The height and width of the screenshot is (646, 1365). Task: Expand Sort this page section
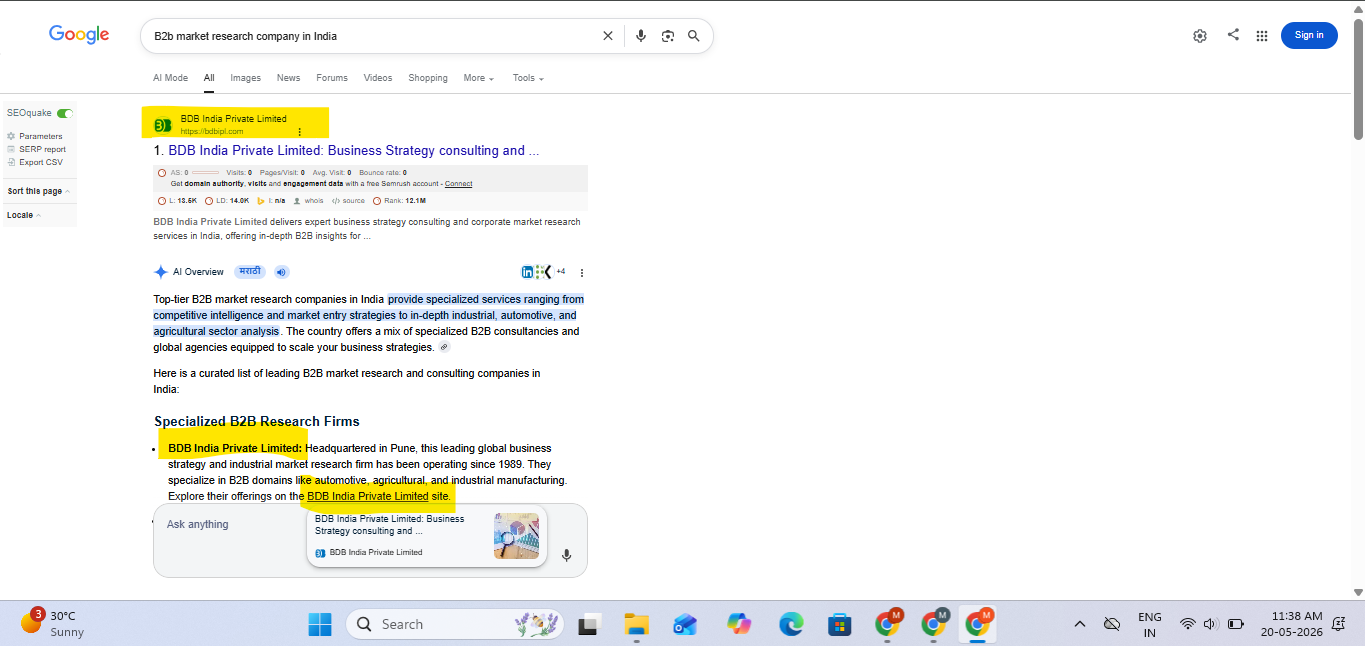tap(38, 191)
